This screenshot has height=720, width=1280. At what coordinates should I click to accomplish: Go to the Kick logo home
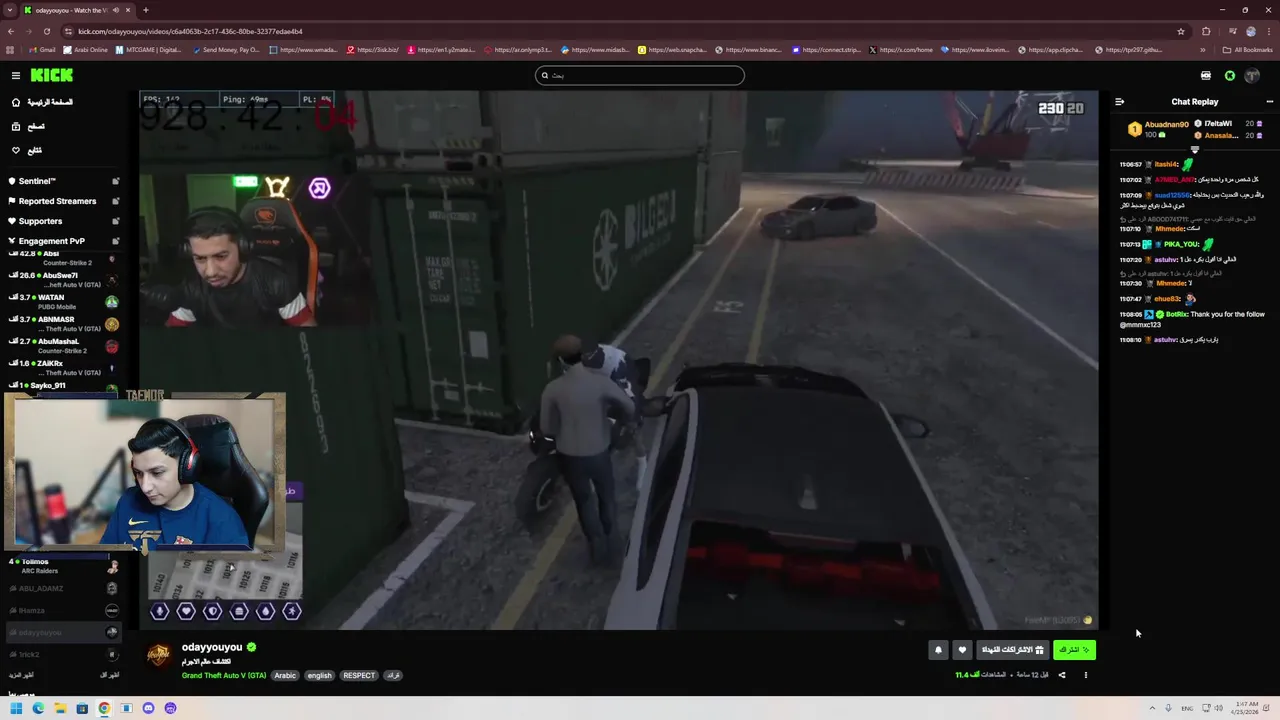(x=51, y=75)
